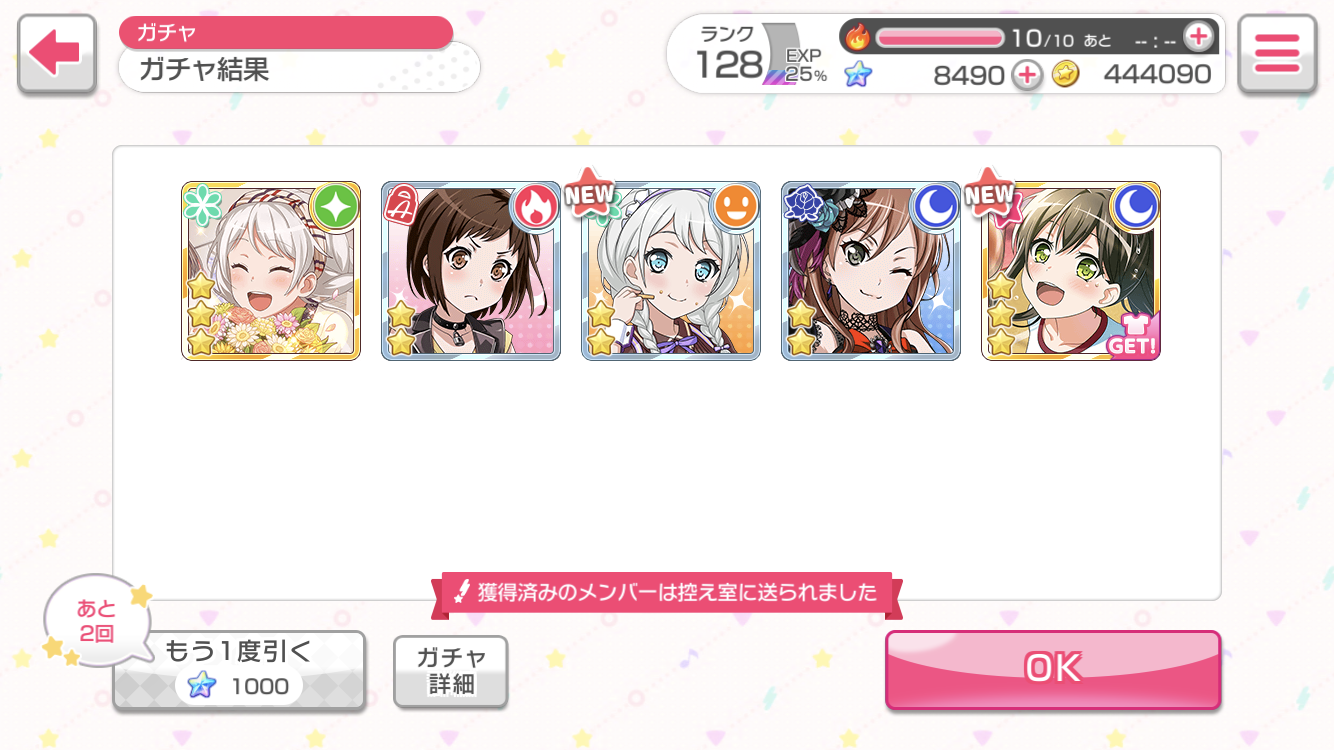
Task: Click the ガチャ pink header tab
Action: coord(286,32)
